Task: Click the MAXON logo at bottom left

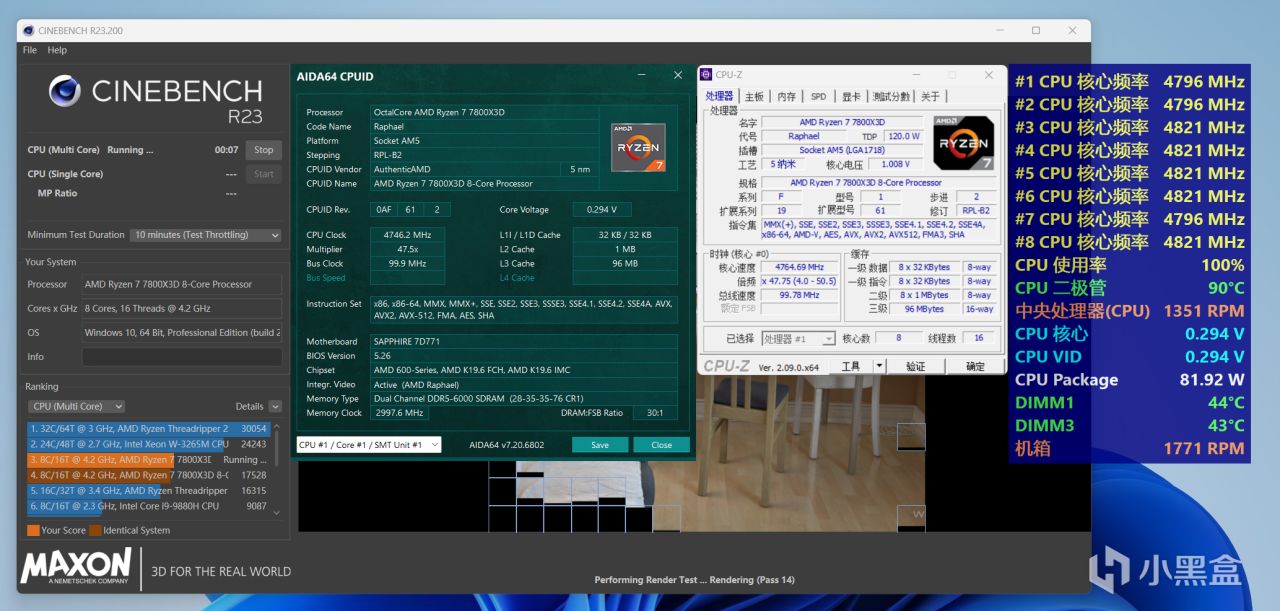Action: (x=76, y=565)
